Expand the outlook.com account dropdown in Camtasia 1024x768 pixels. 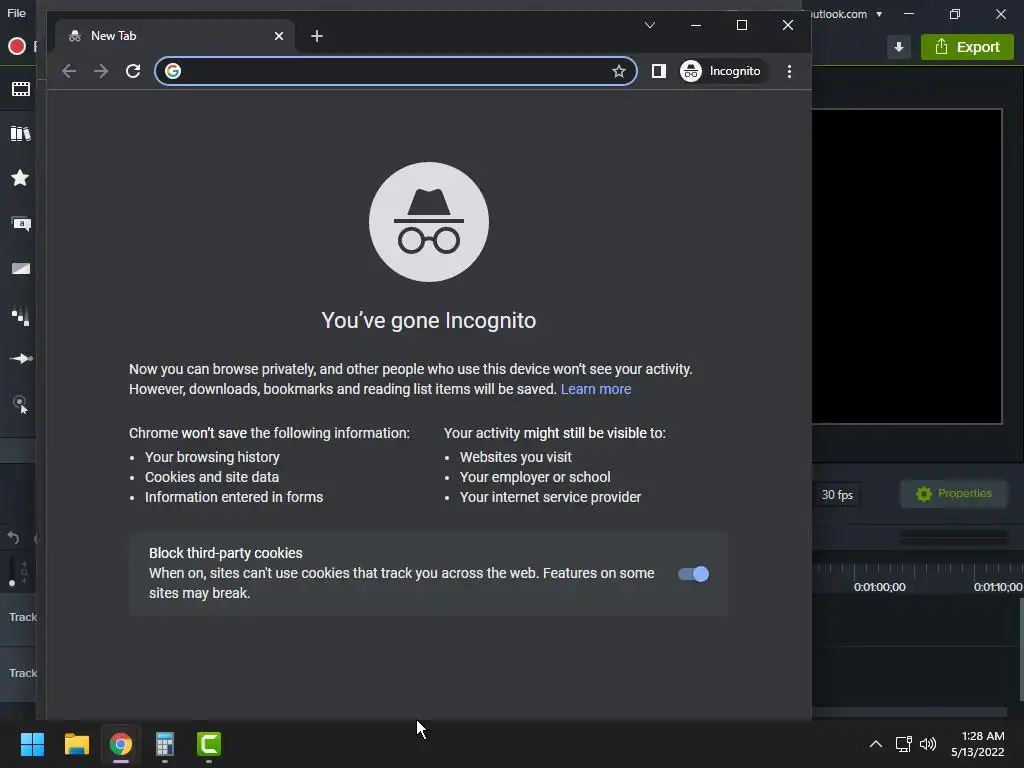[879, 14]
